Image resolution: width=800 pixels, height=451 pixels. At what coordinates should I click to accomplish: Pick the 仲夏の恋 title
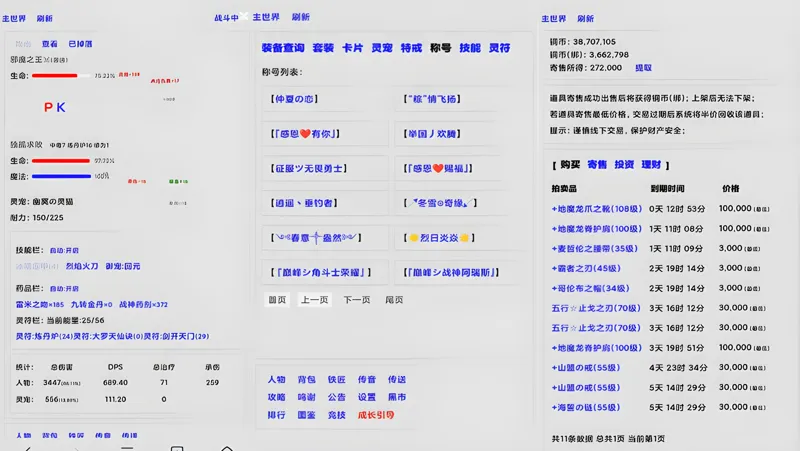pos(294,99)
